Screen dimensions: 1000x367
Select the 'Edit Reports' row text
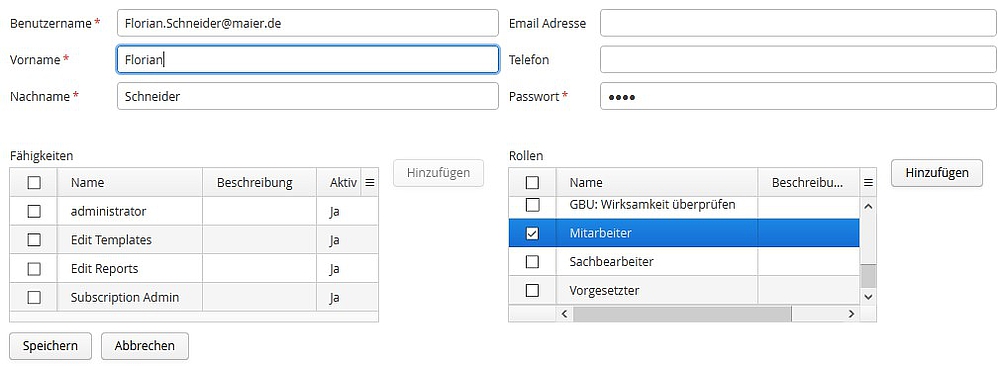point(105,269)
